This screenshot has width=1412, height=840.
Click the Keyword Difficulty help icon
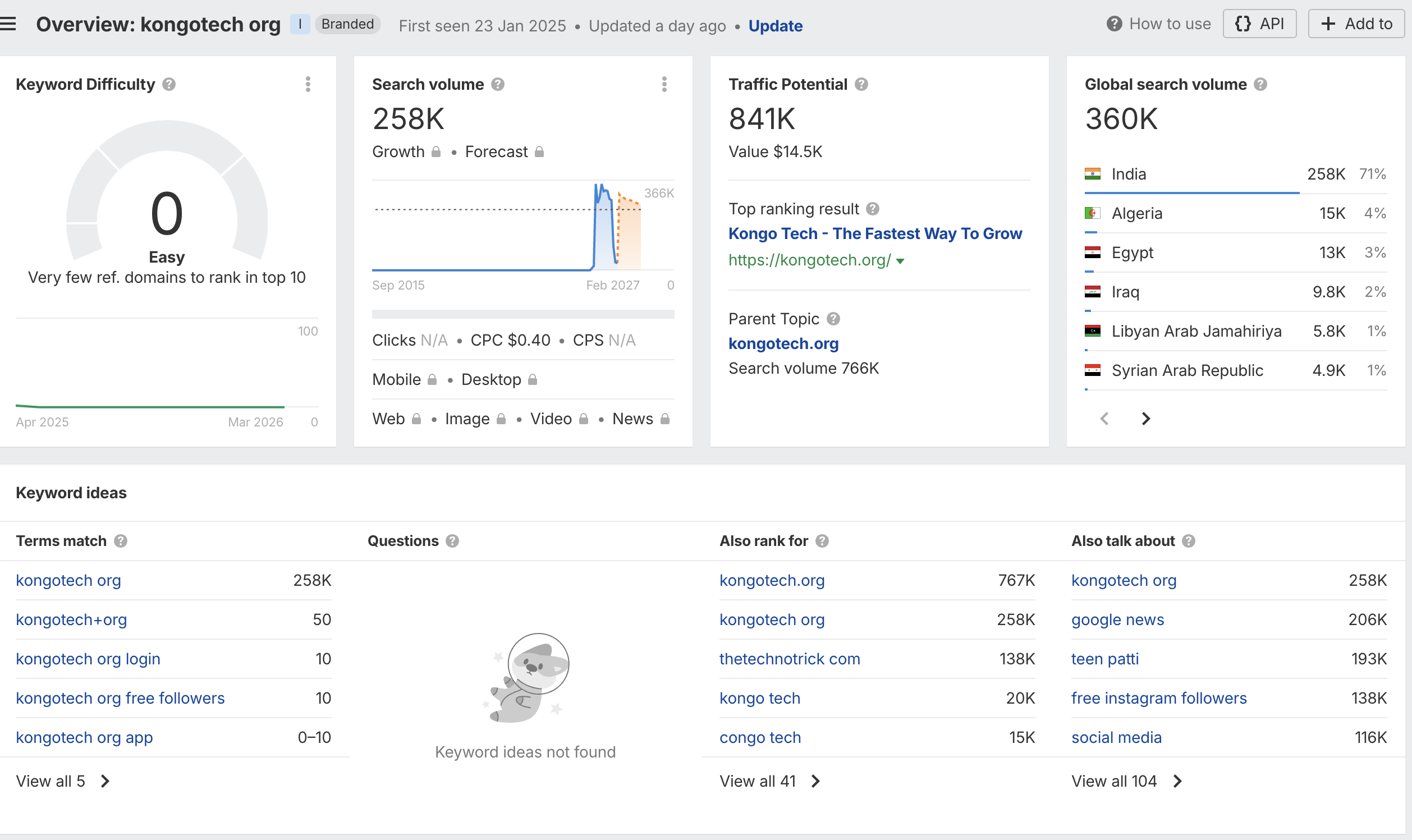(x=168, y=84)
